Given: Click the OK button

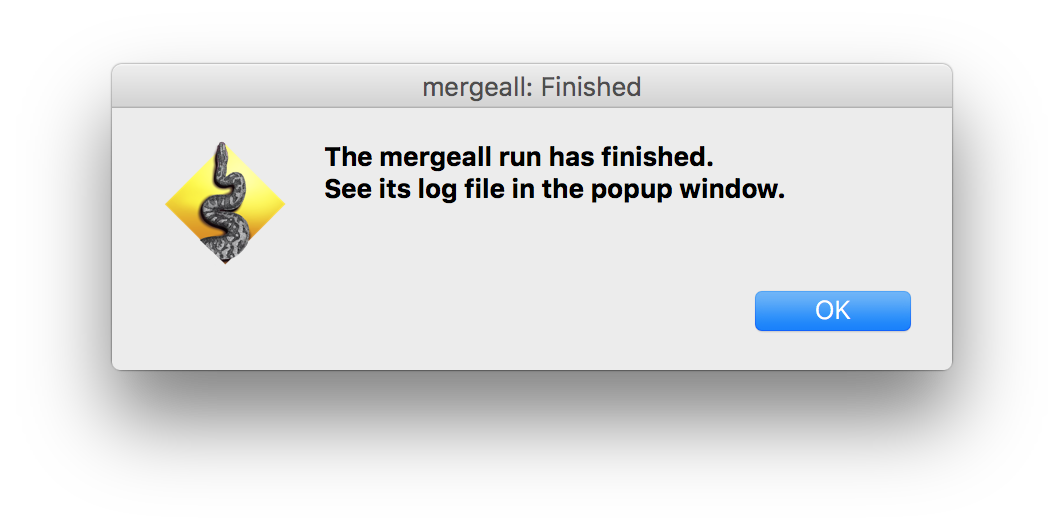Looking at the screenshot, I should [832, 311].
